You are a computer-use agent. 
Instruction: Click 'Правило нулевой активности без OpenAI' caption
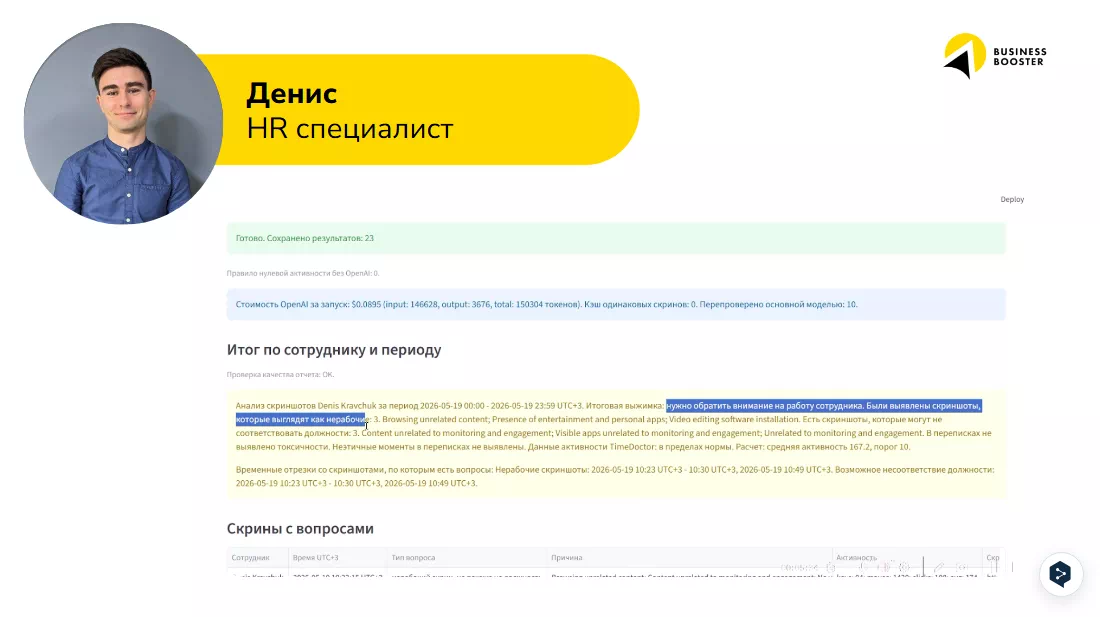coord(302,273)
